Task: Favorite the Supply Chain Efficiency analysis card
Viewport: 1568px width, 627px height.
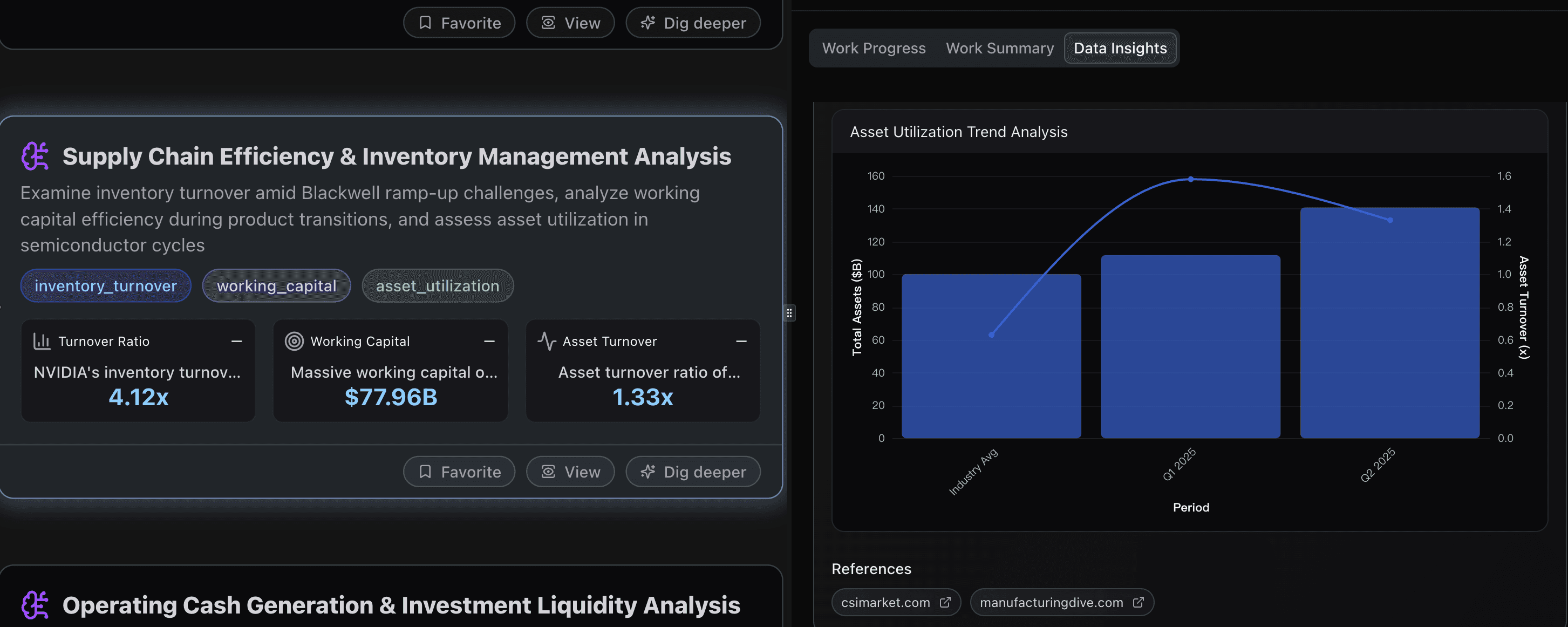Action: [459, 472]
